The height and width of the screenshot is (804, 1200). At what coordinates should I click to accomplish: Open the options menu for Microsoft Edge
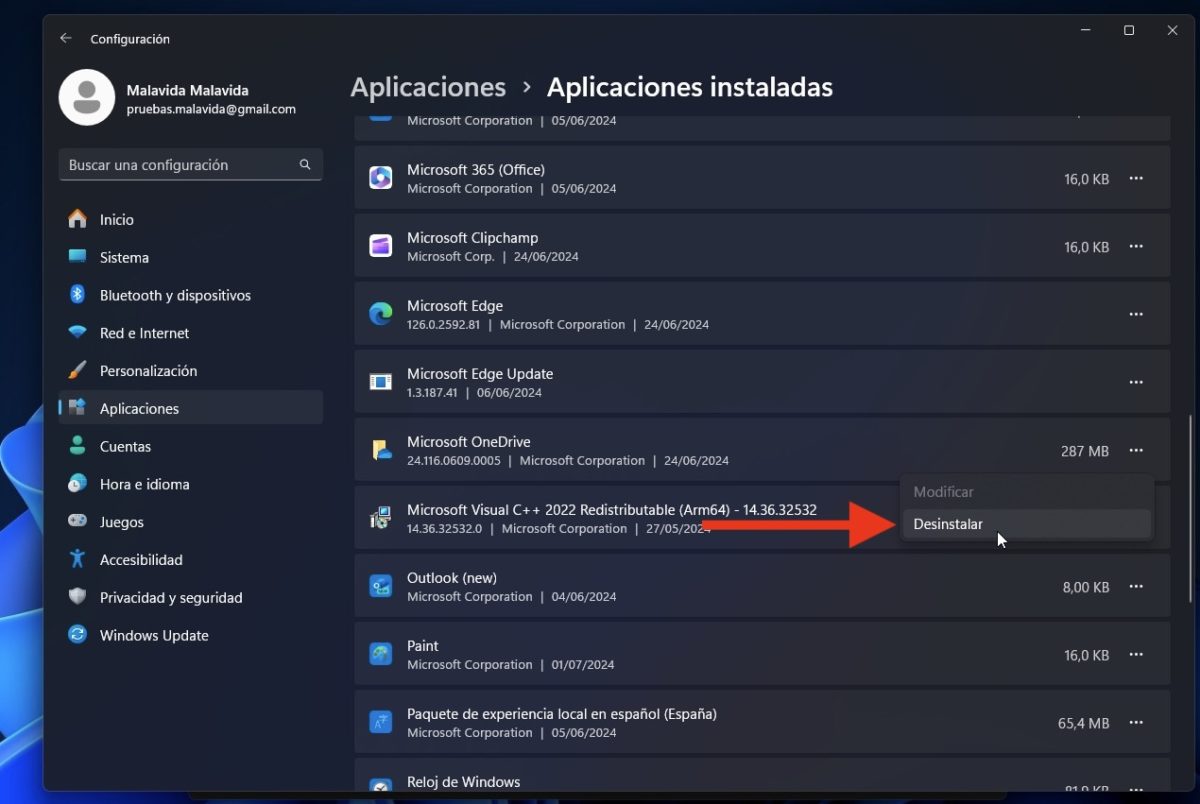pyautogui.click(x=1136, y=313)
